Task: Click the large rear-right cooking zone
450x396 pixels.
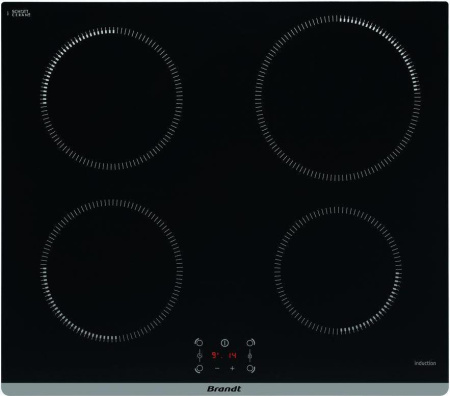Action: coord(338,98)
